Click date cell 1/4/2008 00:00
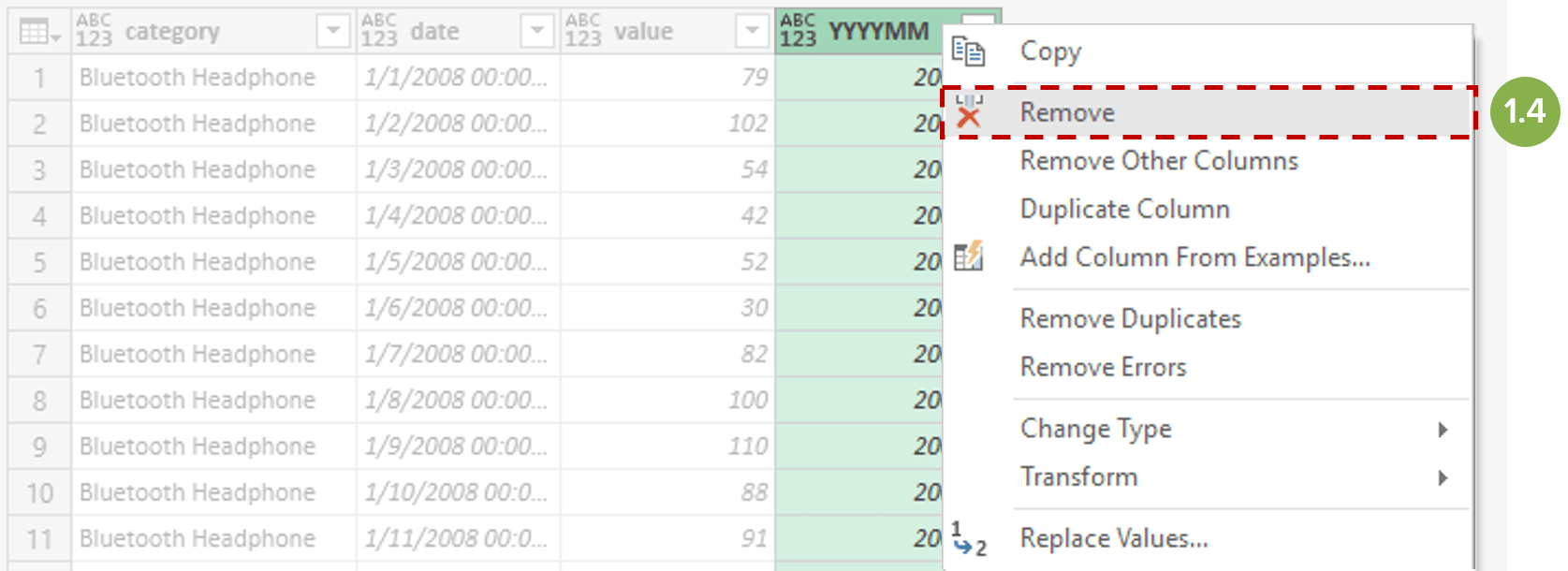 (458, 216)
